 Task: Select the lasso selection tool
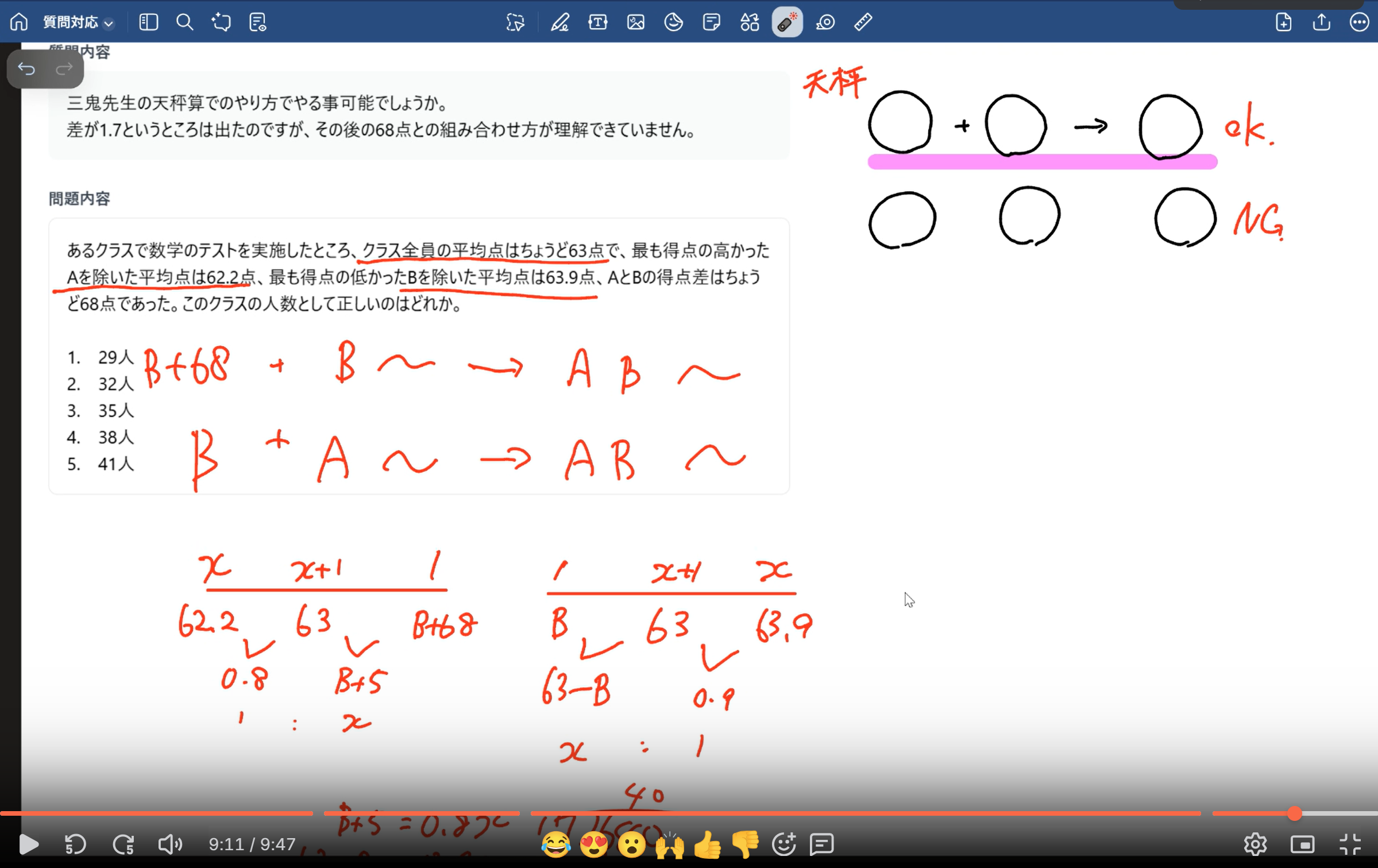pos(515,22)
